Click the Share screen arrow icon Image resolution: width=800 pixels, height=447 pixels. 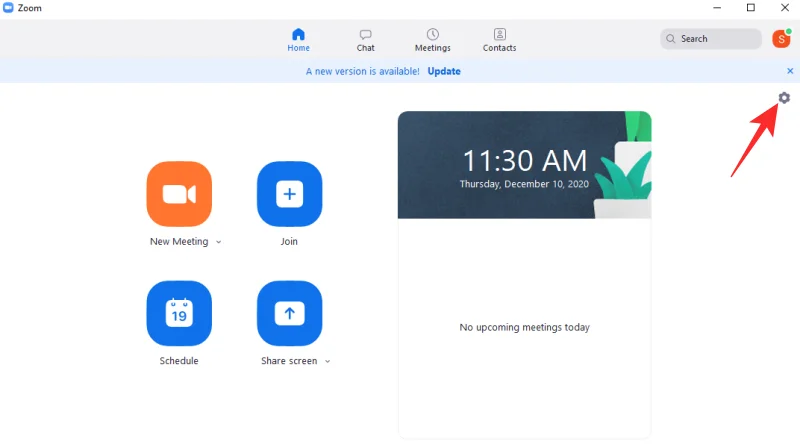click(x=289, y=313)
